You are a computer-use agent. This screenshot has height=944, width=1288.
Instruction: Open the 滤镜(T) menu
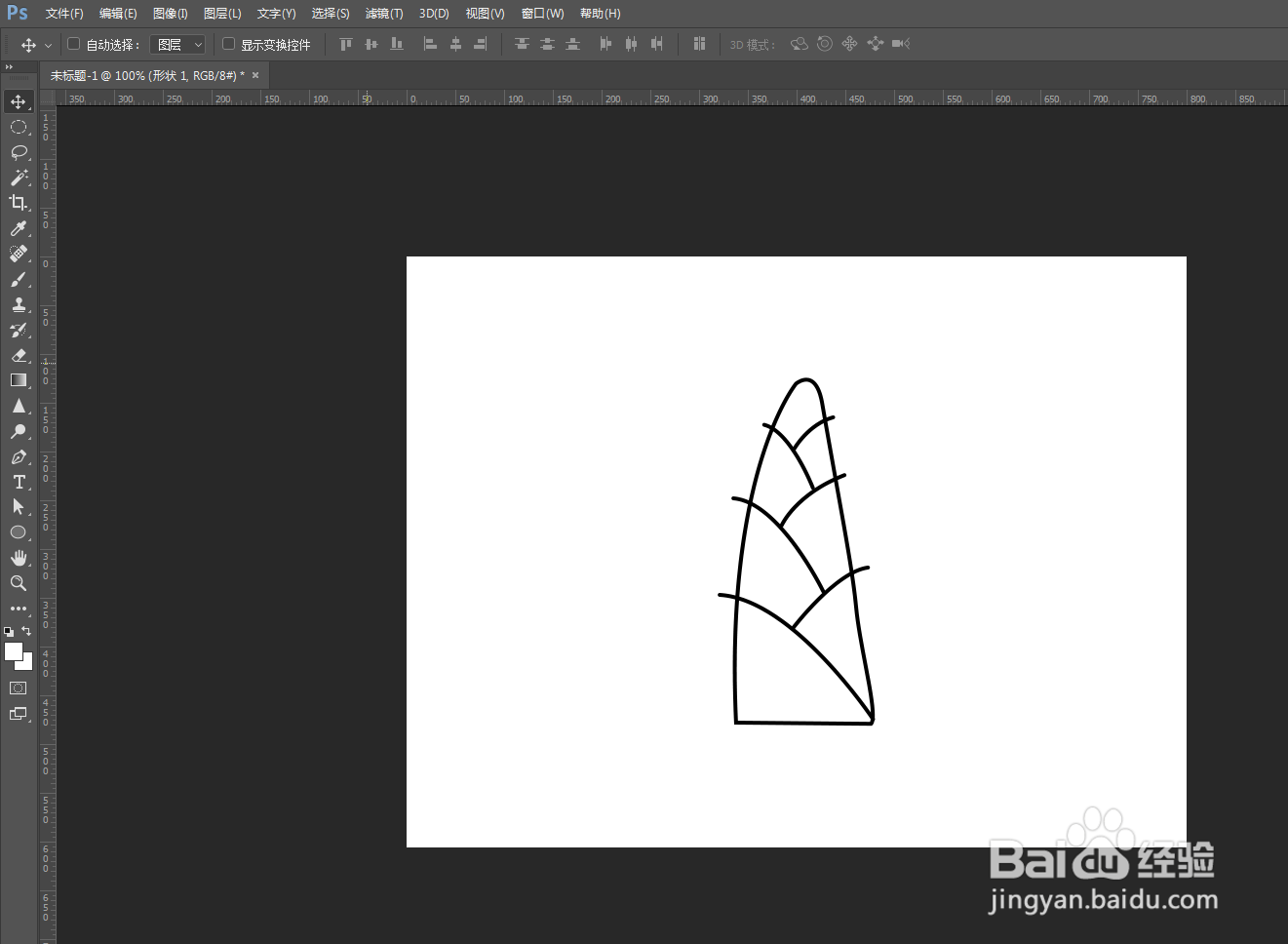(x=384, y=14)
